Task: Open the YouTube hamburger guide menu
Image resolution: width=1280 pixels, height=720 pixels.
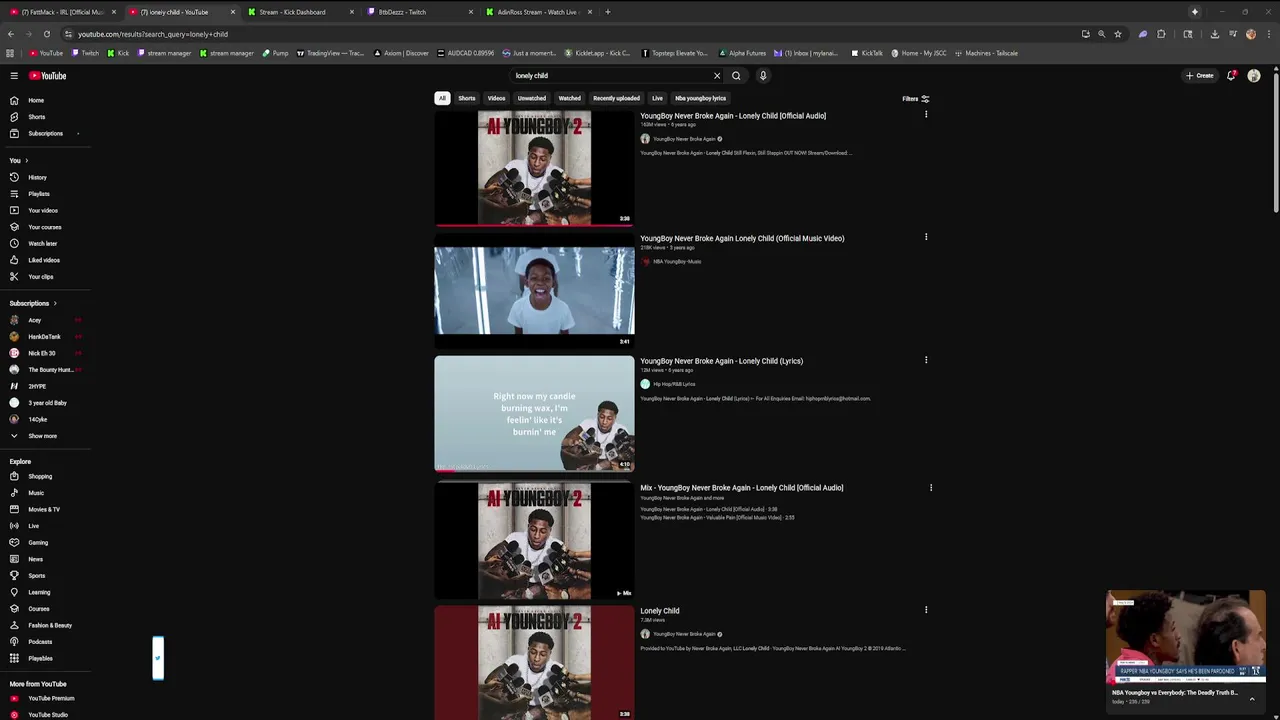Action: click(x=14, y=76)
